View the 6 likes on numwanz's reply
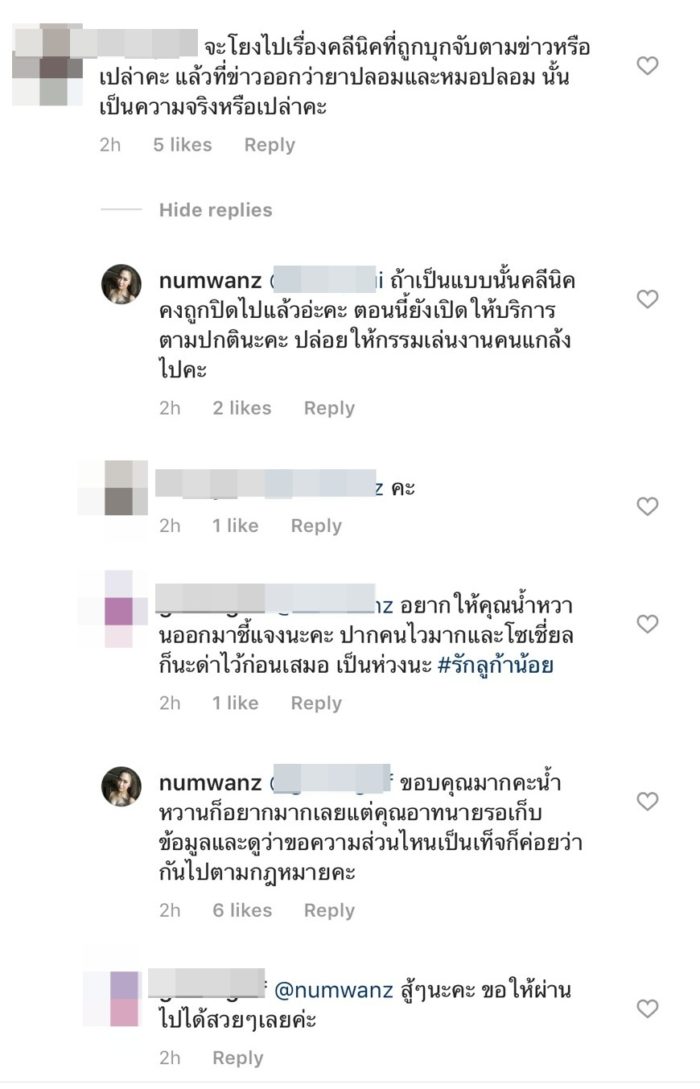Viewport: 700px width, 1089px height. click(x=242, y=910)
